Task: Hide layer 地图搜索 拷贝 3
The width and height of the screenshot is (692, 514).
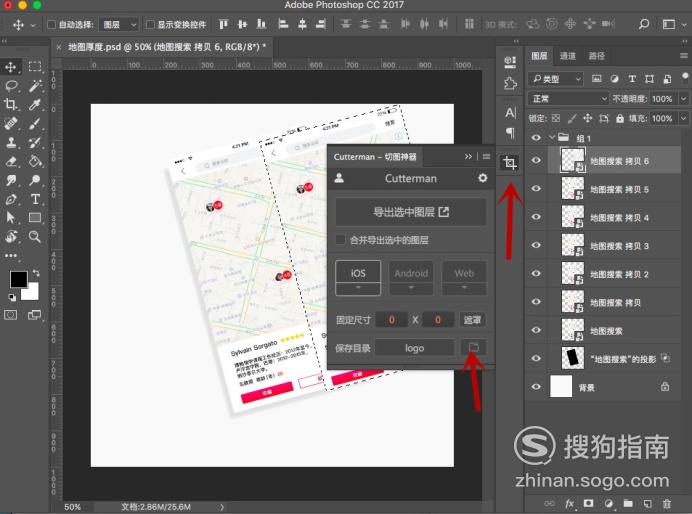Action: [x=536, y=245]
